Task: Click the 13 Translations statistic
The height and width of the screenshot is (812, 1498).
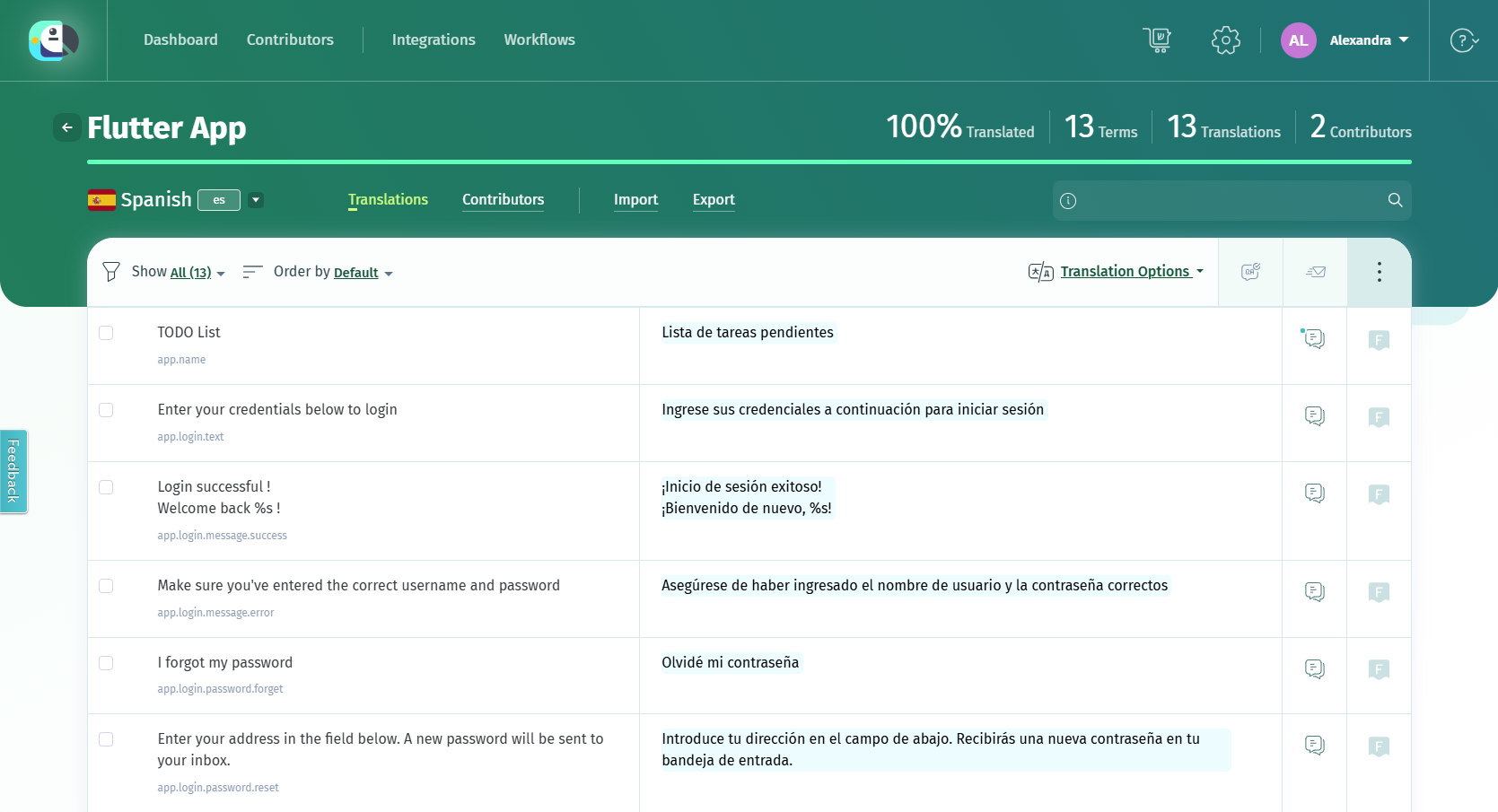Action: point(1224,127)
